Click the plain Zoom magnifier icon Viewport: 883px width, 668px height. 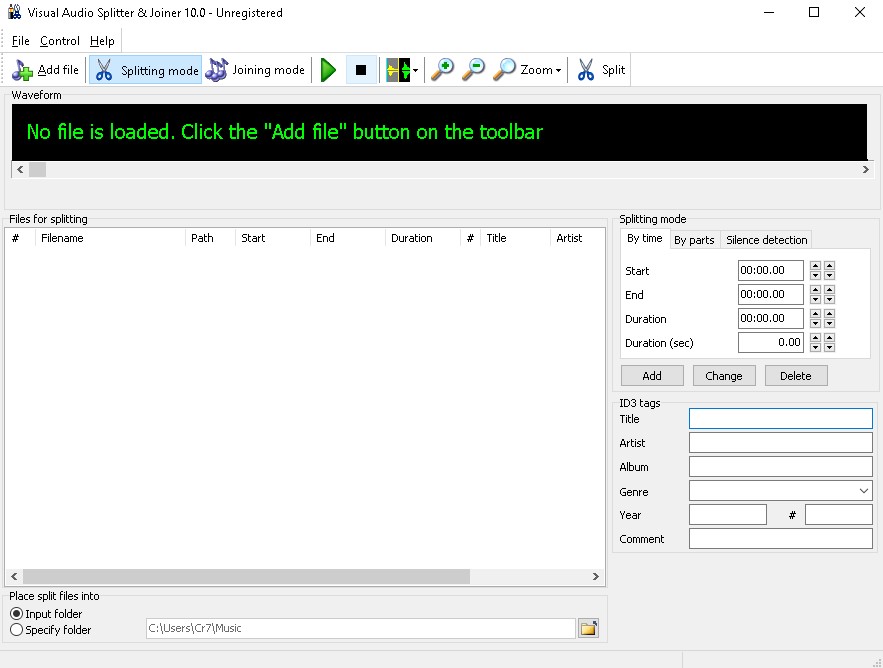coord(504,70)
